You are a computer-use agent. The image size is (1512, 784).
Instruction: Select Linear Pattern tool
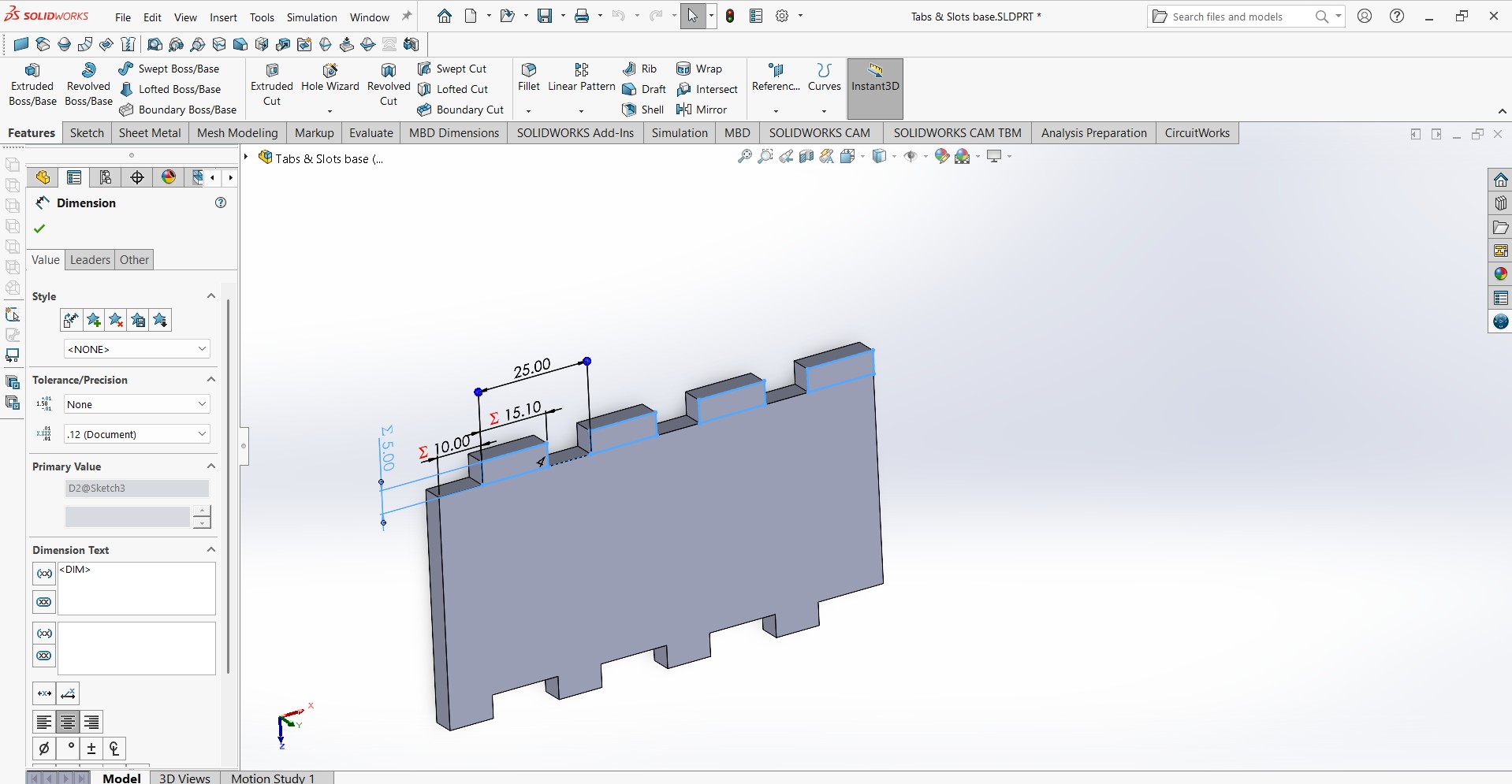click(x=582, y=78)
